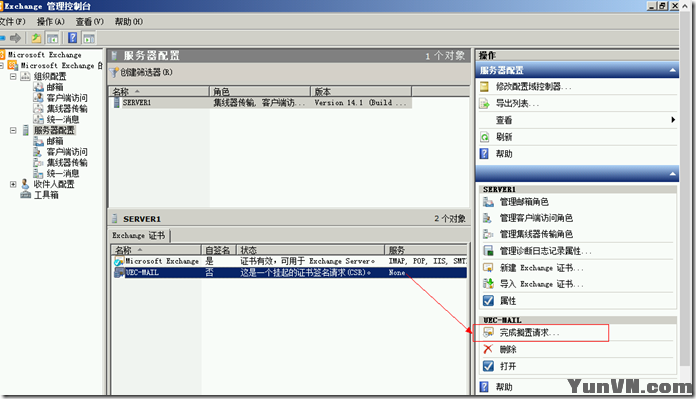Click the forward arrow toolbar icon
The width and height of the screenshot is (696, 399).
pos(16,38)
